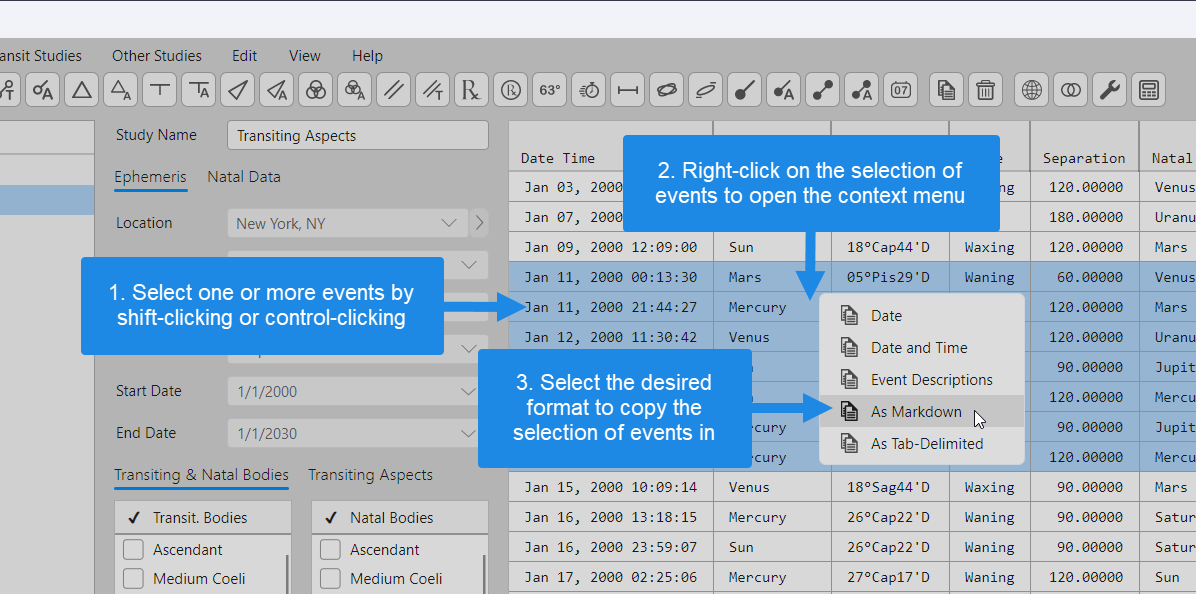Select the 63° degree toolbar icon

click(x=550, y=90)
